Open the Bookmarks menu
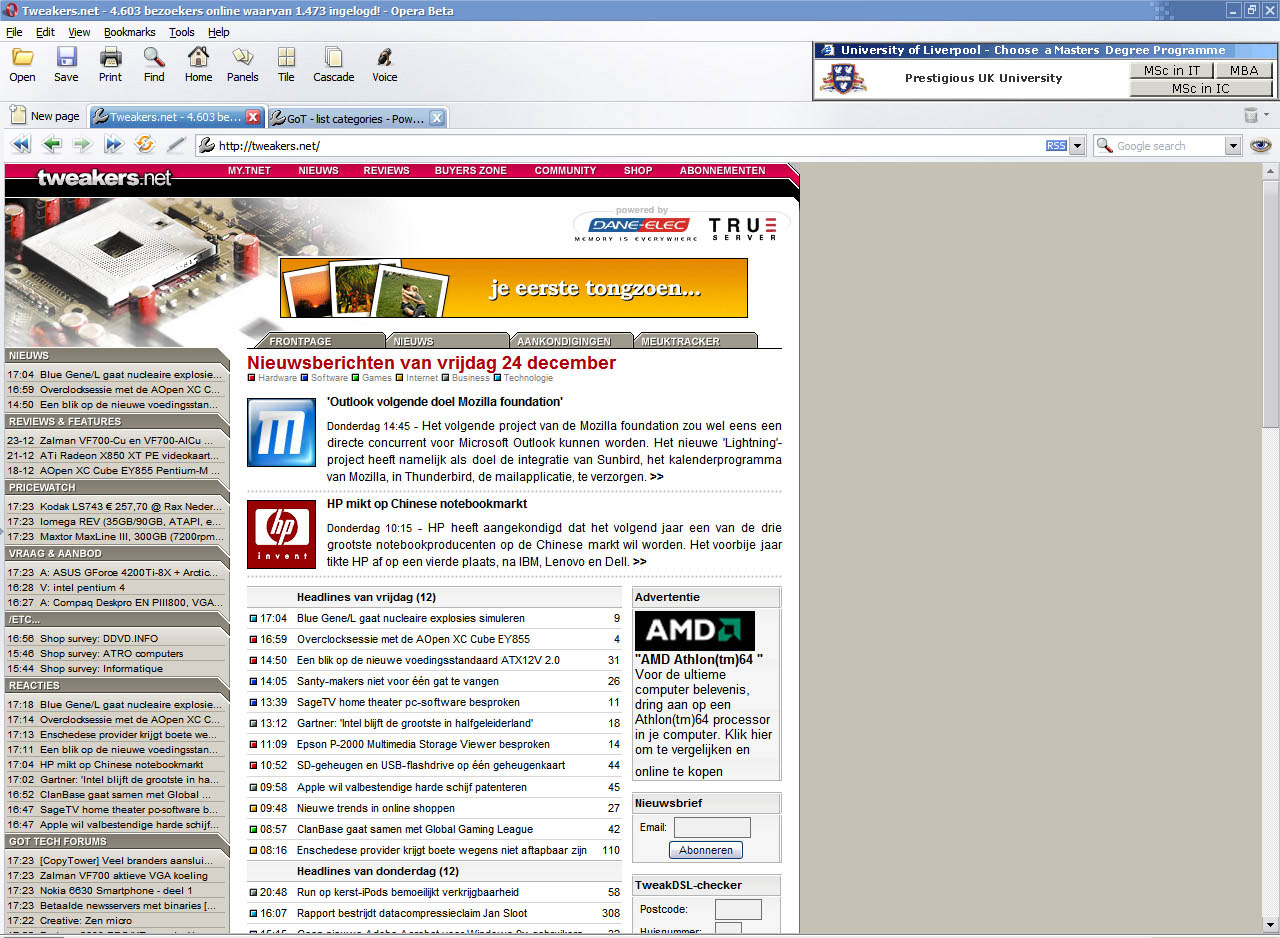 click(x=130, y=32)
